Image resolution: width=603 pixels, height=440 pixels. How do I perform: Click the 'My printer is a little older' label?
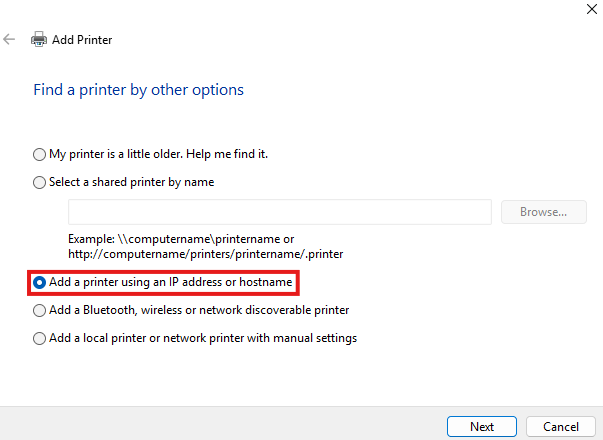click(158, 154)
